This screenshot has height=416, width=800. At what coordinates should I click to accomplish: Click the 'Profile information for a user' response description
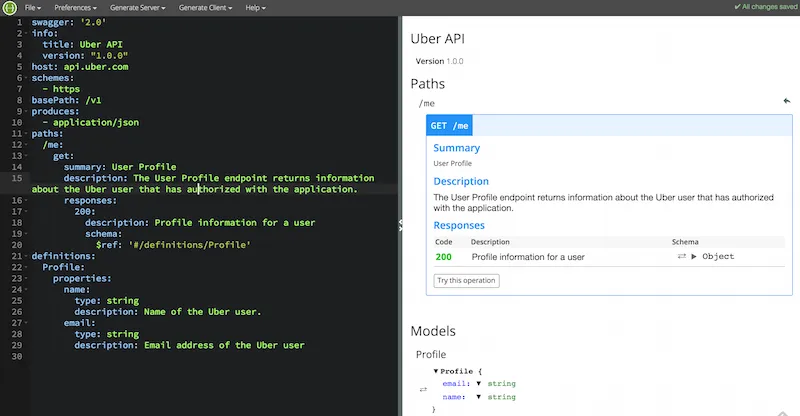pos(528,257)
